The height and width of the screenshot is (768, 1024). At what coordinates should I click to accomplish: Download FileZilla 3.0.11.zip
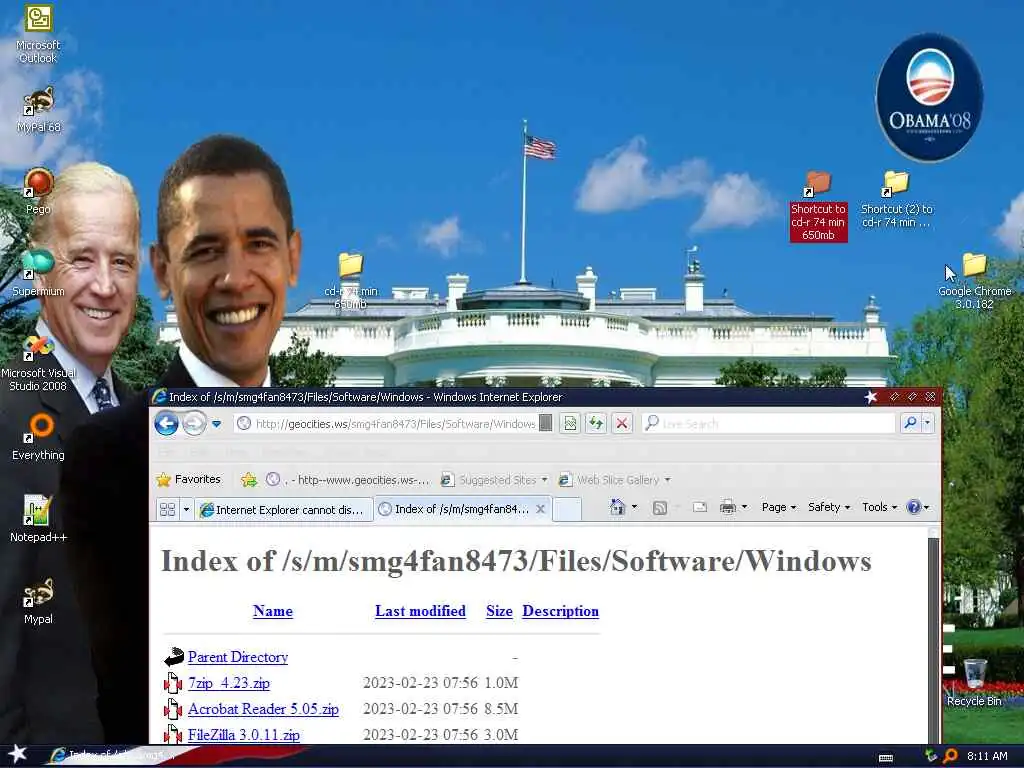pyautogui.click(x=244, y=735)
